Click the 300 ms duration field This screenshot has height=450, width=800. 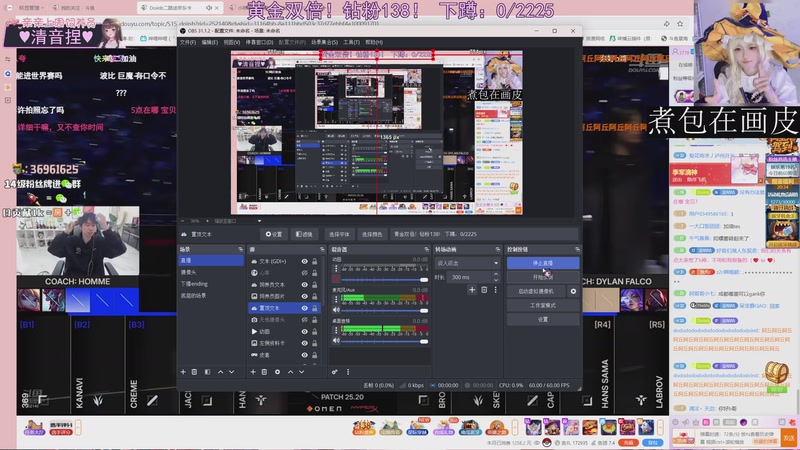coord(469,277)
